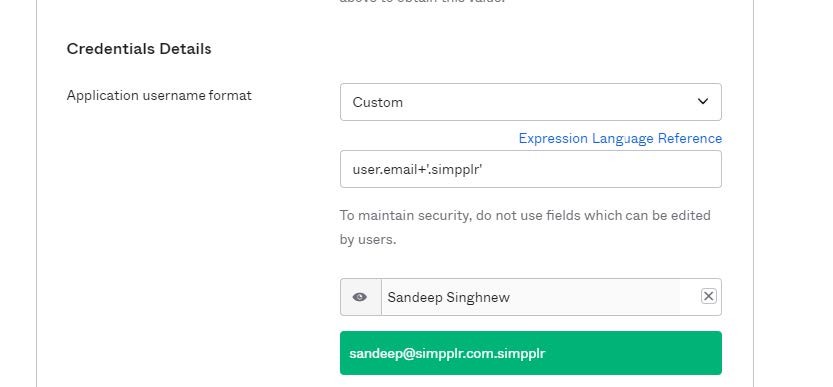This screenshot has width=833, height=387.
Task: Select the Sandeep Singhnew preview user field
Action: [531, 297]
